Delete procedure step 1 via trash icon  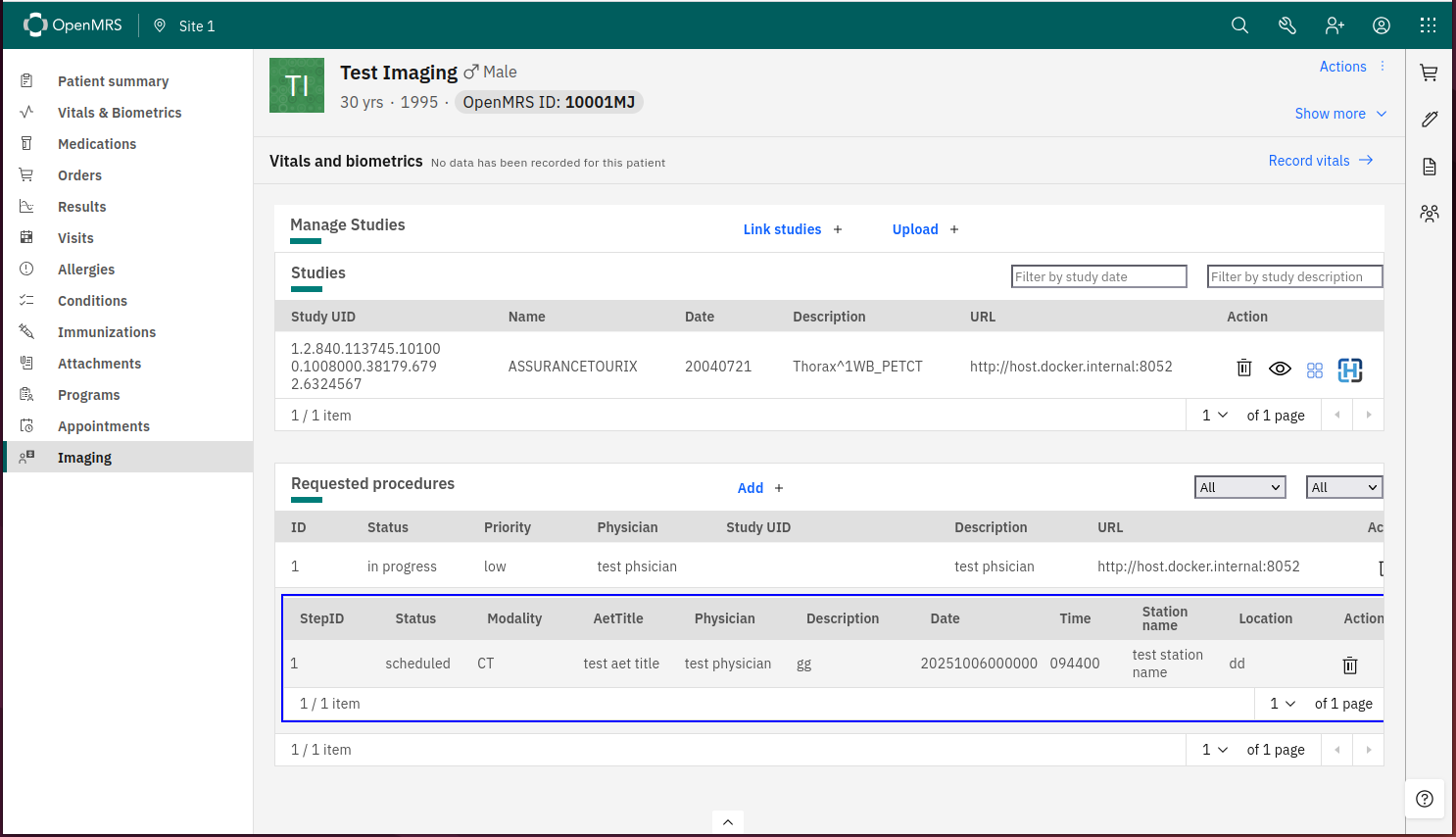point(1350,665)
